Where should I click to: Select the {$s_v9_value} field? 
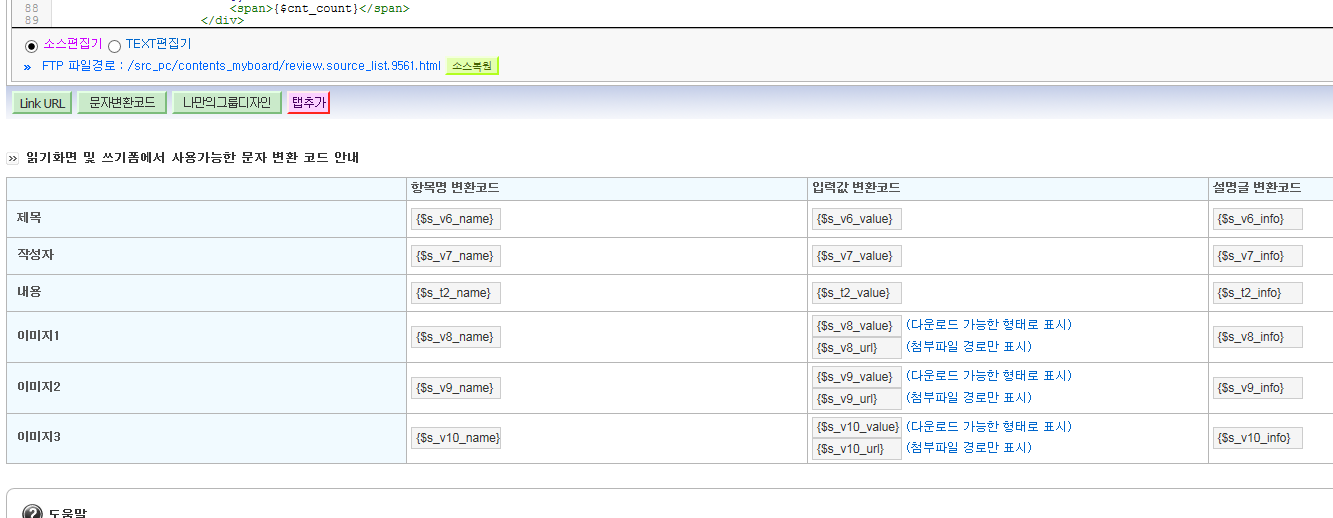[x=857, y=377]
